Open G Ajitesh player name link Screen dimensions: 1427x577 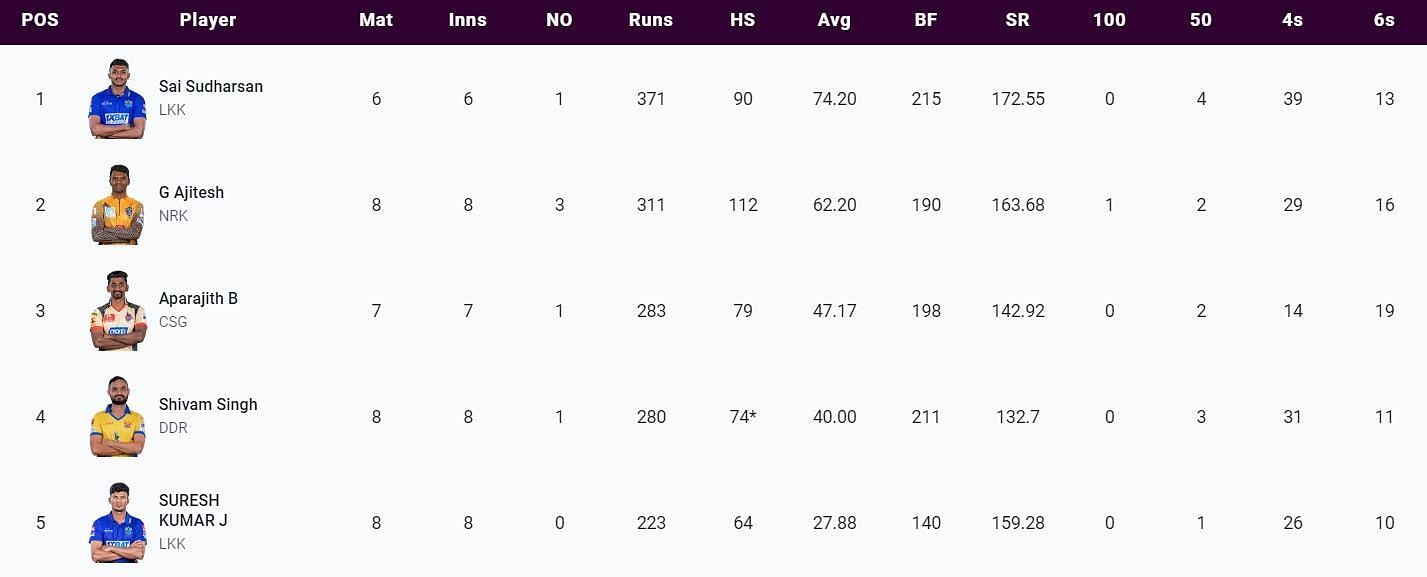(191, 192)
